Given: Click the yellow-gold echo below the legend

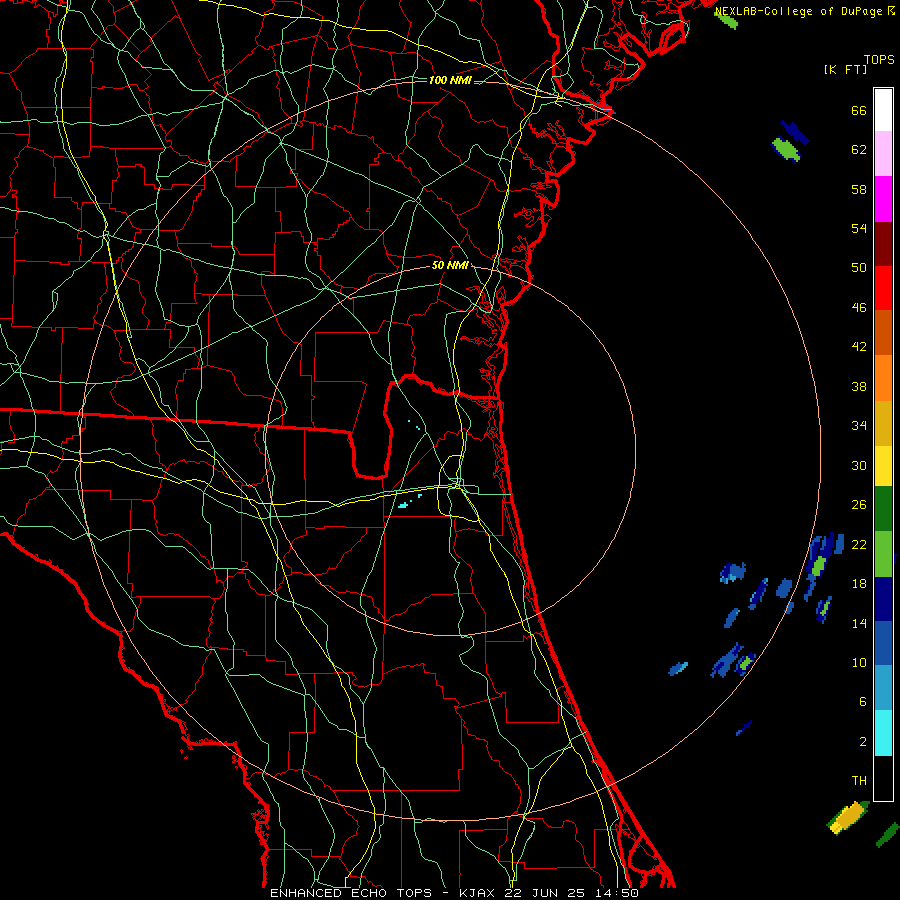Looking at the screenshot, I should click(x=847, y=817).
